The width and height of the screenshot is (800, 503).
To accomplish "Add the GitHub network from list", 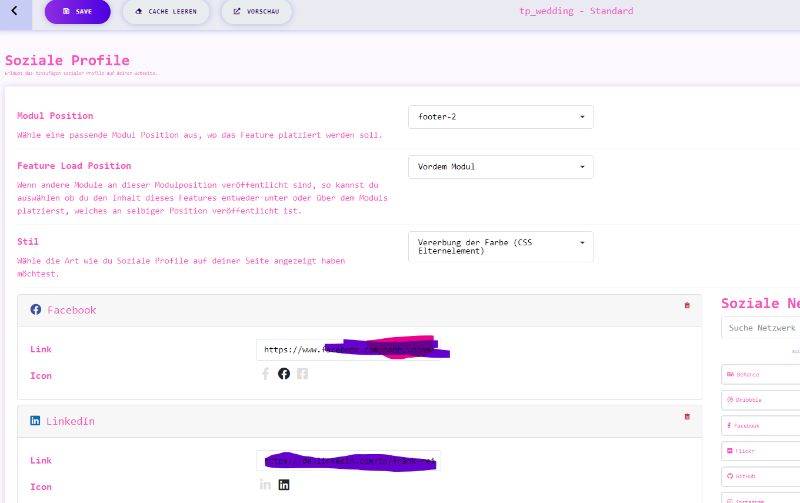I will [x=761, y=476].
